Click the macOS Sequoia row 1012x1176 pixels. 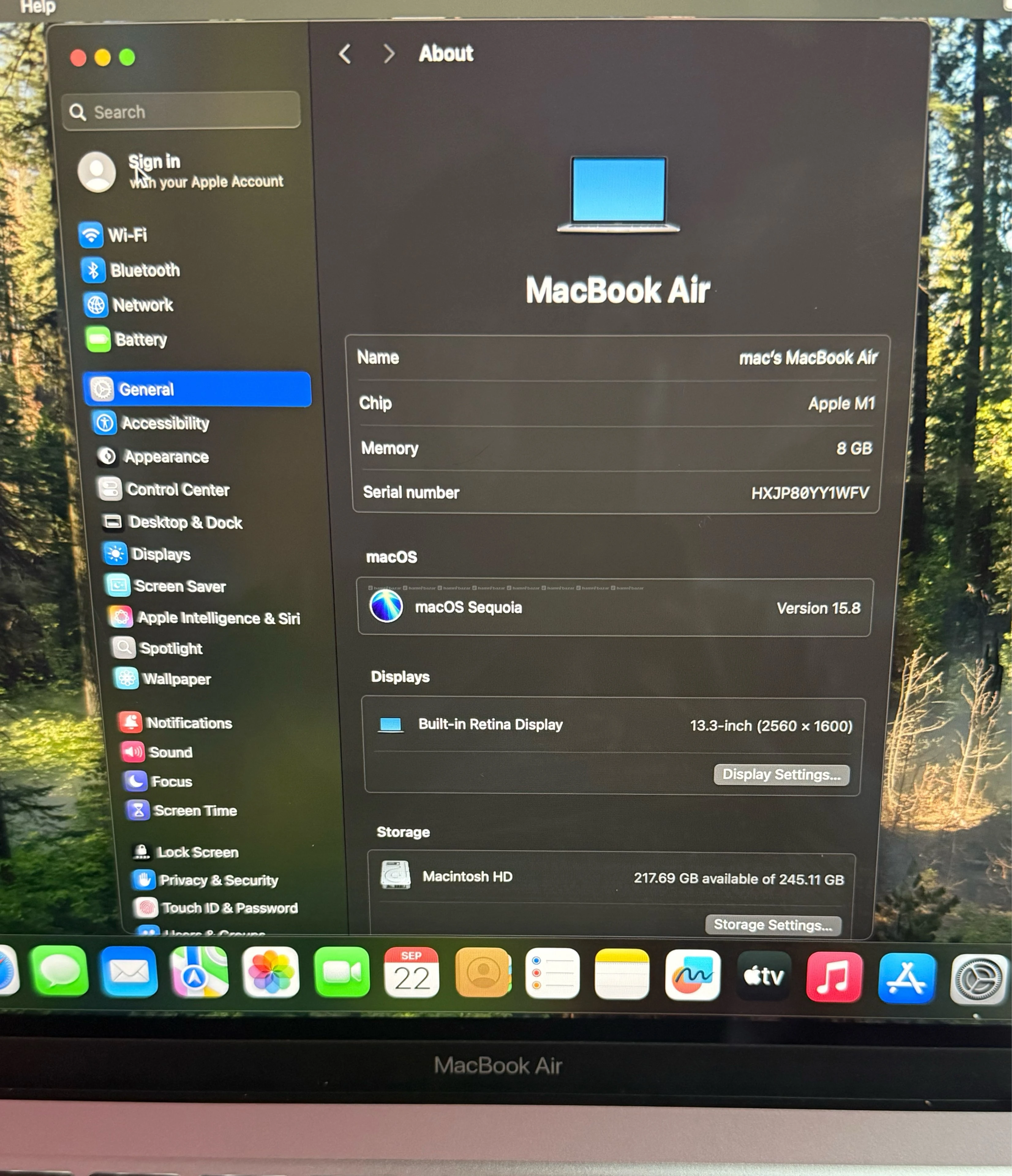[x=615, y=607]
